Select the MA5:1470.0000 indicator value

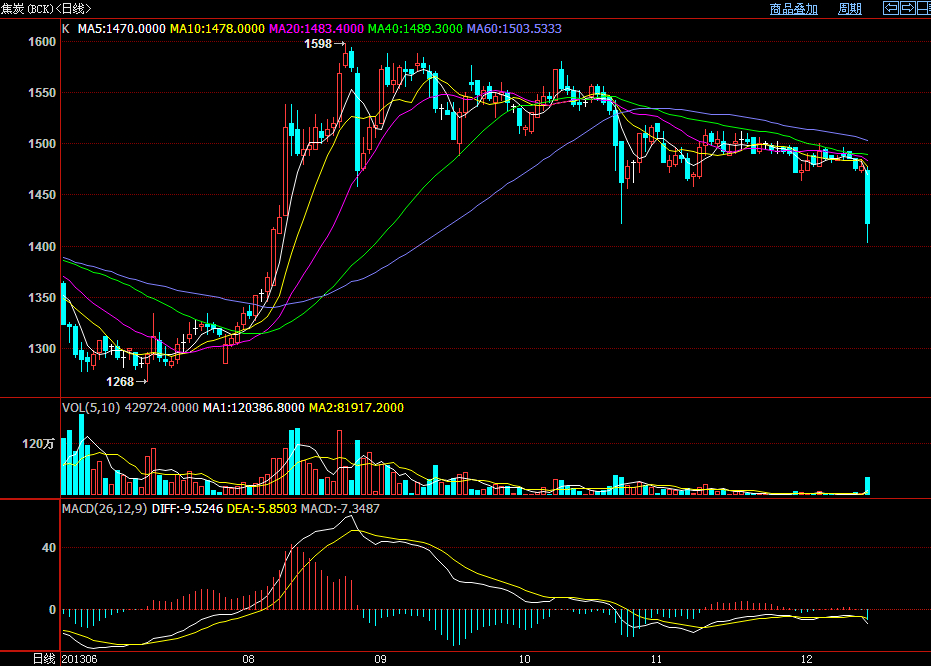tap(122, 28)
